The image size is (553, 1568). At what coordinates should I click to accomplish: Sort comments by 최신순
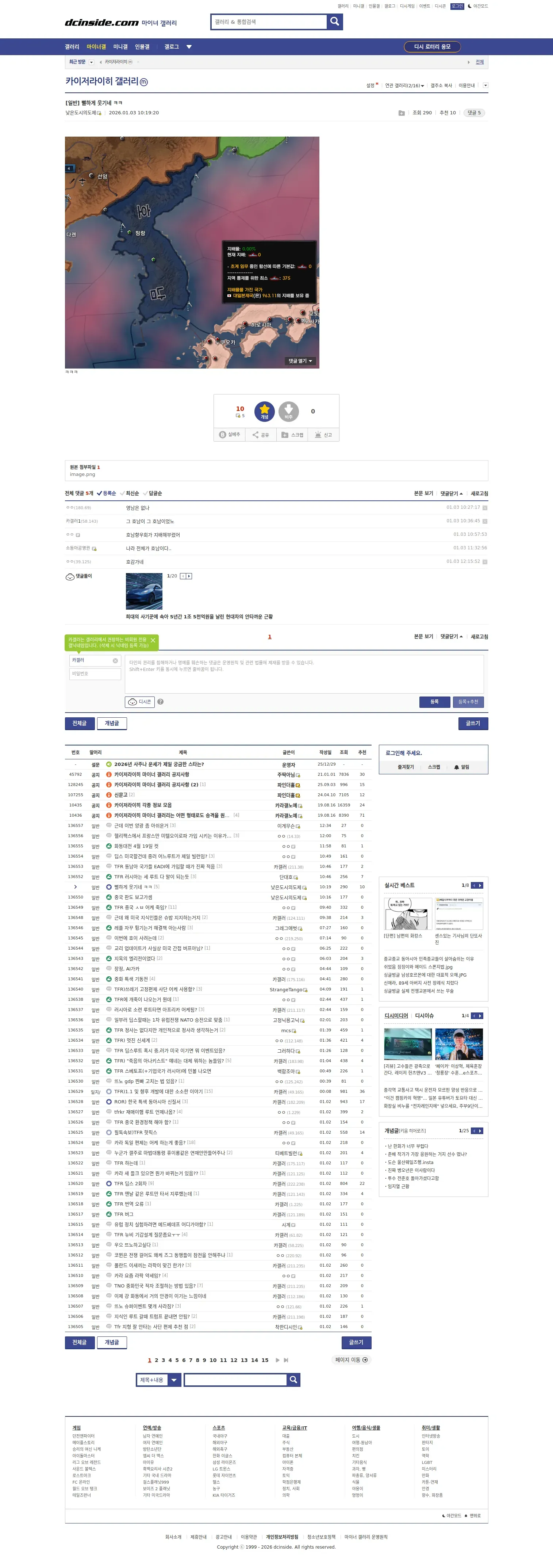click(x=130, y=493)
